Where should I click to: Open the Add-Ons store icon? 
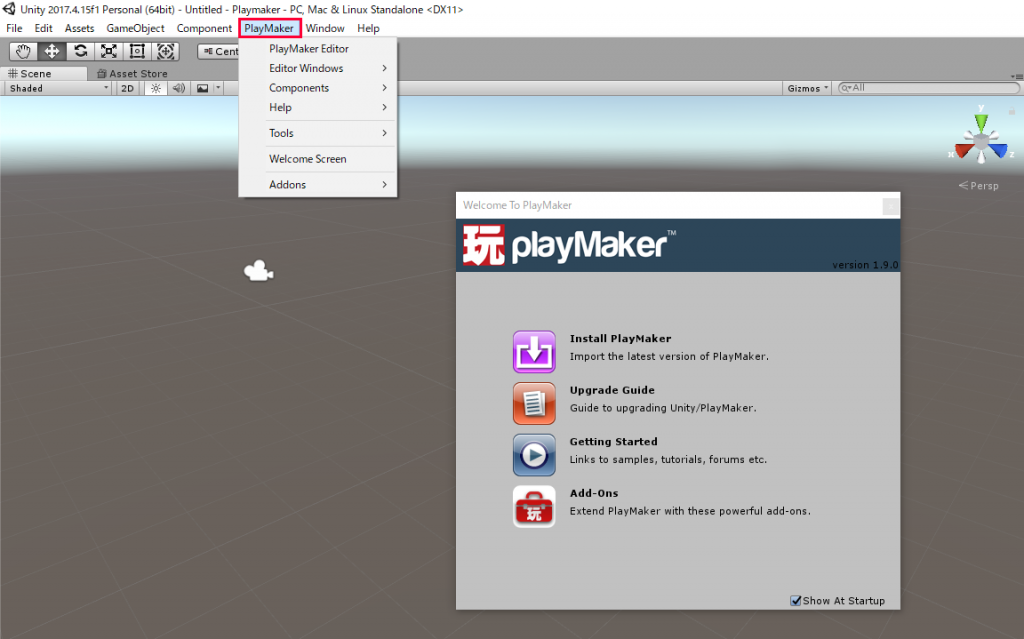click(x=534, y=506)
